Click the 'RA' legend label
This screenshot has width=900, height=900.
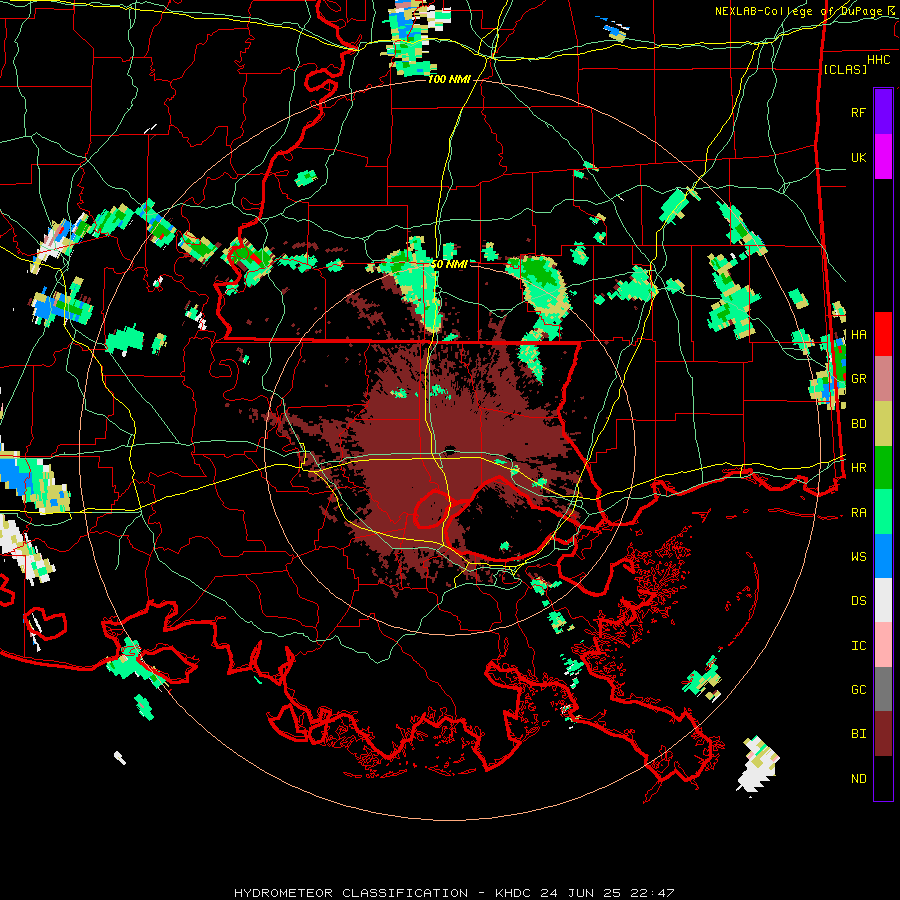tap(858, 513)
